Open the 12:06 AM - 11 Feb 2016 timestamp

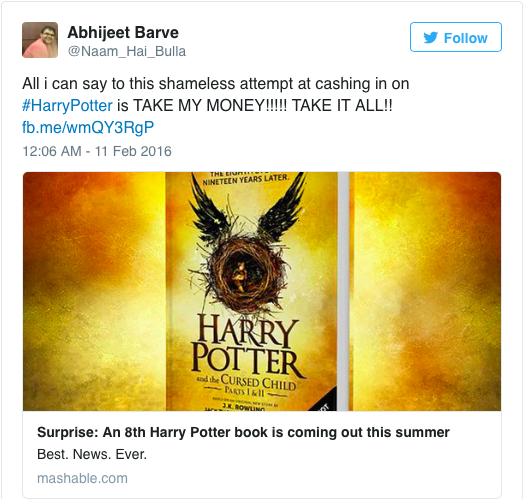coord(97,151)
